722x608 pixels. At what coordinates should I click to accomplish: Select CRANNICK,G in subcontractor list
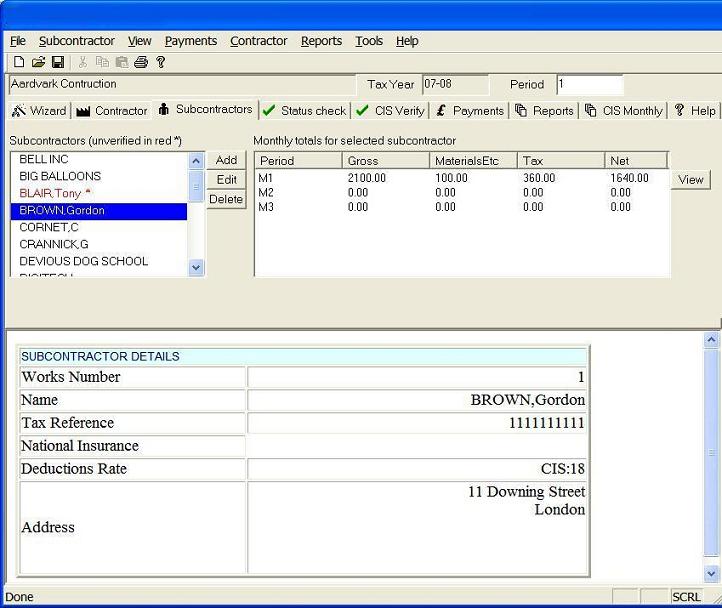99,244
